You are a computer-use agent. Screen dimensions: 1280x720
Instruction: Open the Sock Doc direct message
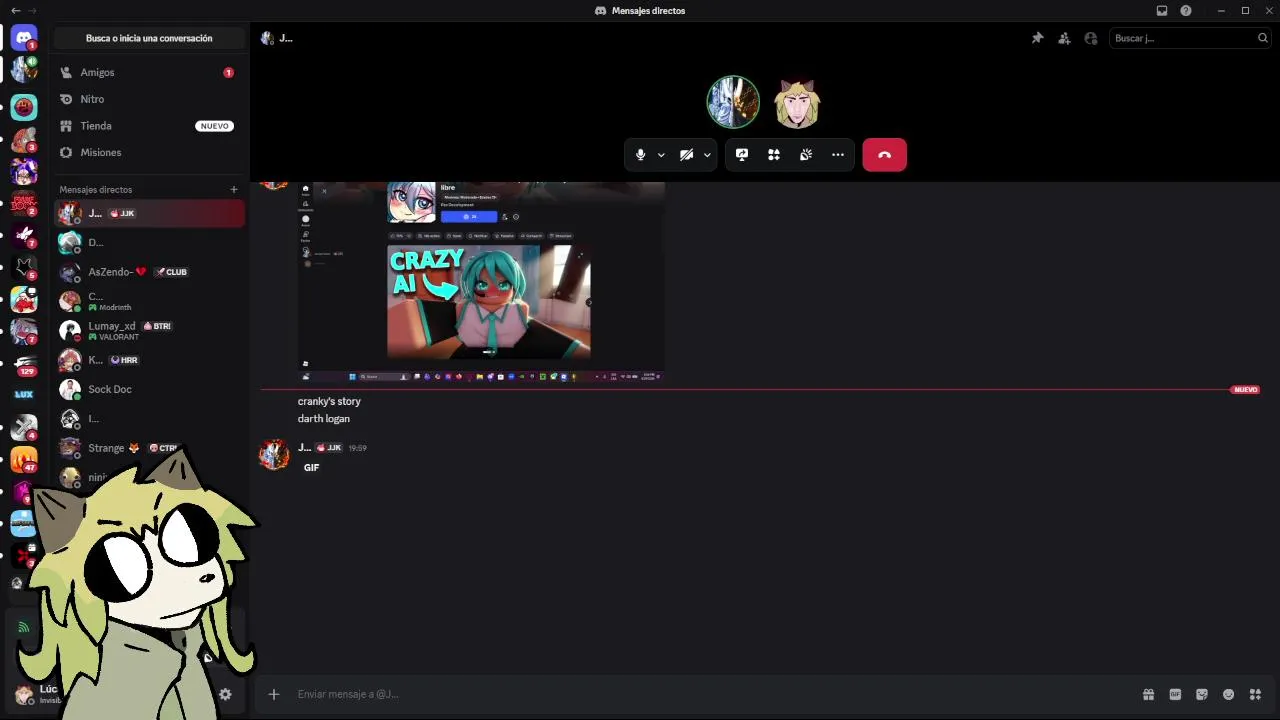point(148,389)
